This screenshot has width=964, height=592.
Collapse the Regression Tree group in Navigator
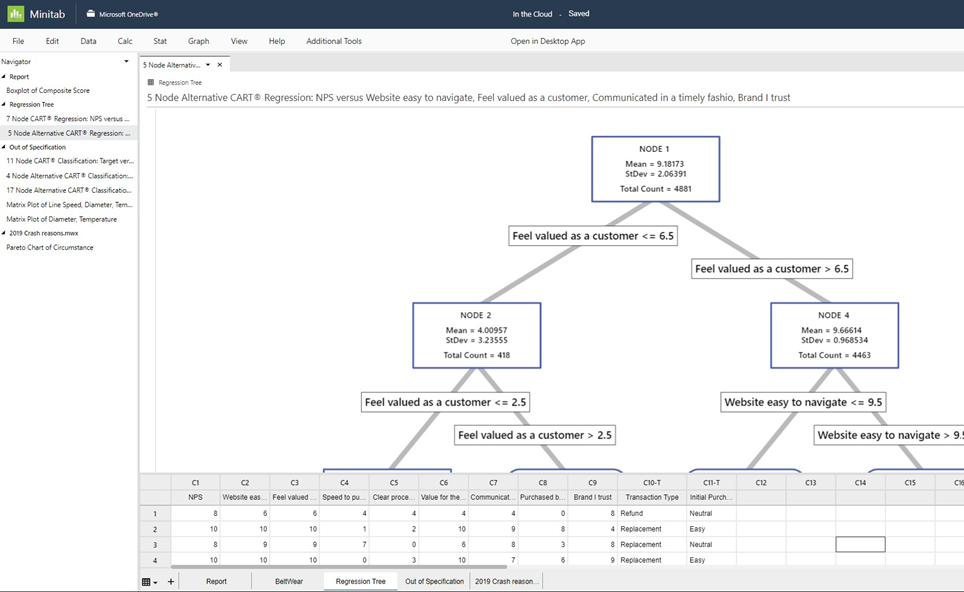tap(4, 105)
